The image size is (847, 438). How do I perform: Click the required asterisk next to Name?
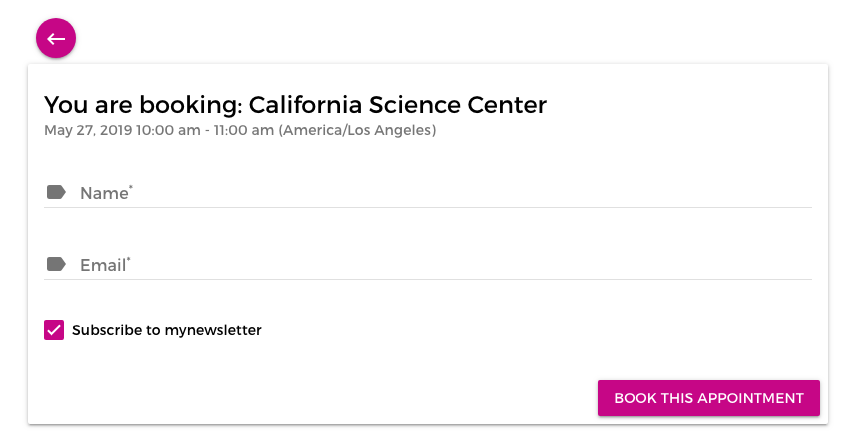(x=131, y=187)
